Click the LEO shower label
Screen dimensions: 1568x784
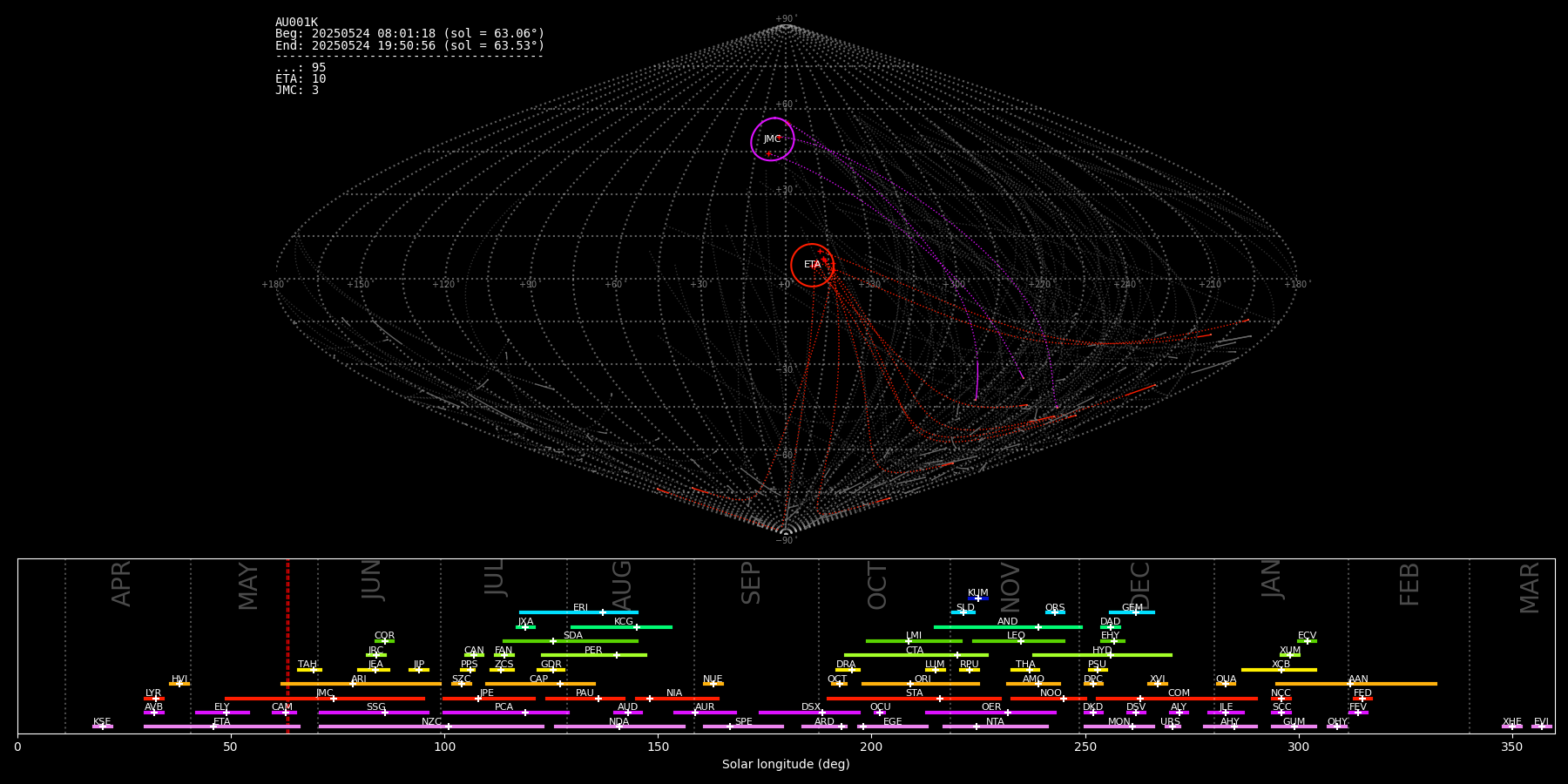point(1017,636)
